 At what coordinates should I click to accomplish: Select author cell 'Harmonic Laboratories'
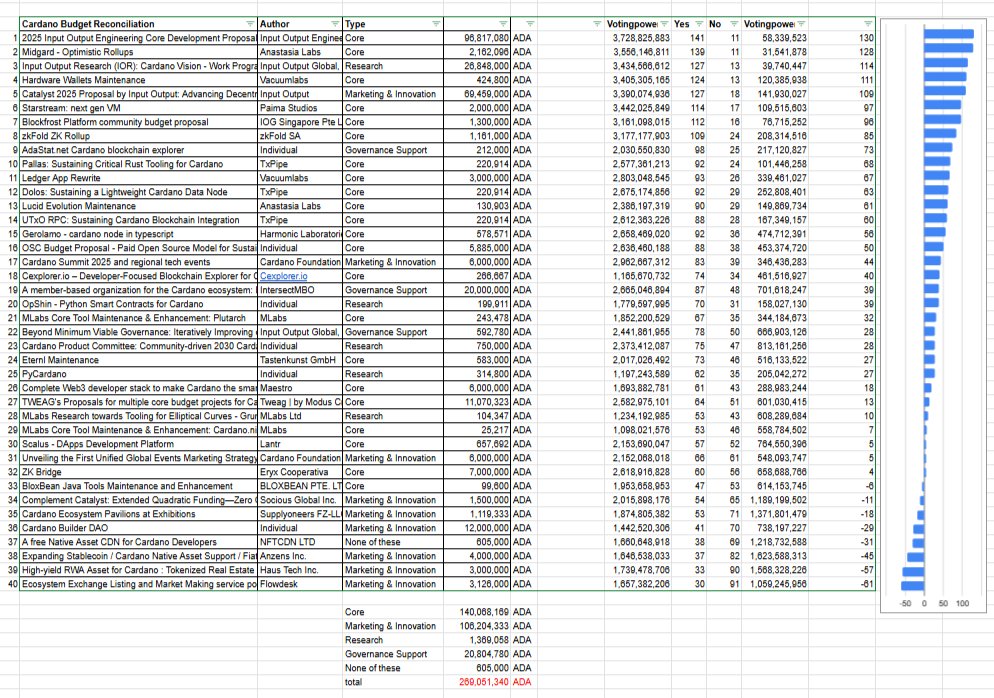299,234
